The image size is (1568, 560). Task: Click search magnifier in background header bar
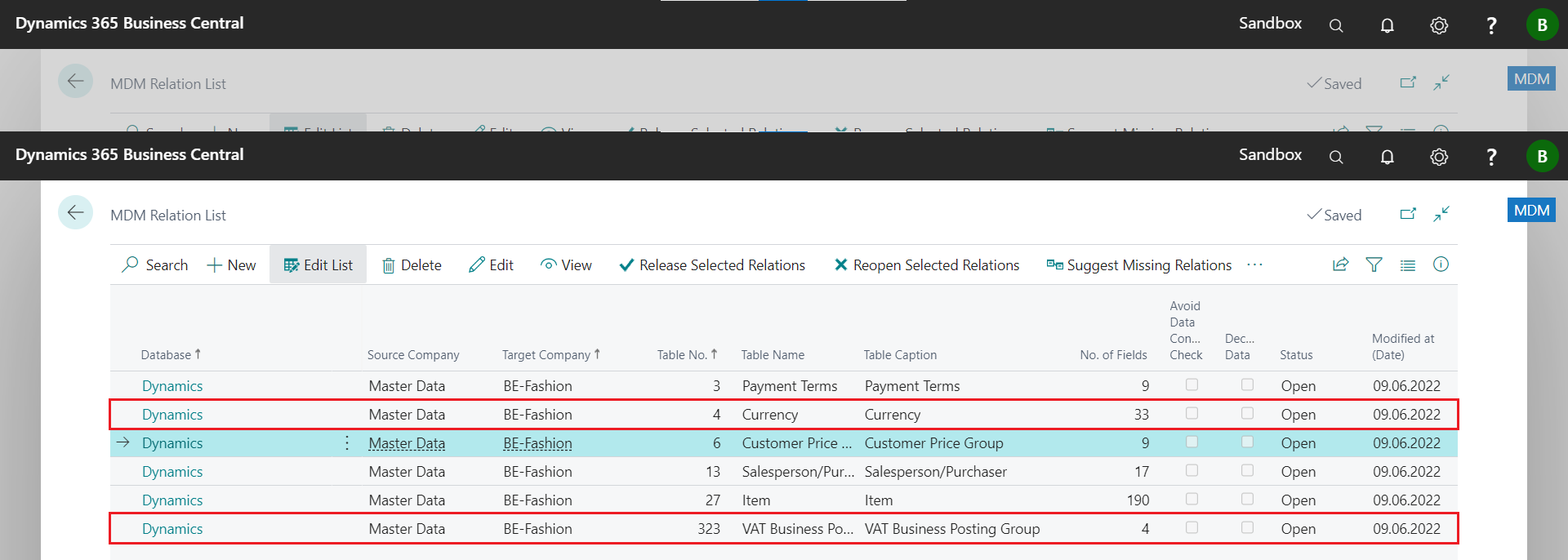click(x=1336, y=25)
